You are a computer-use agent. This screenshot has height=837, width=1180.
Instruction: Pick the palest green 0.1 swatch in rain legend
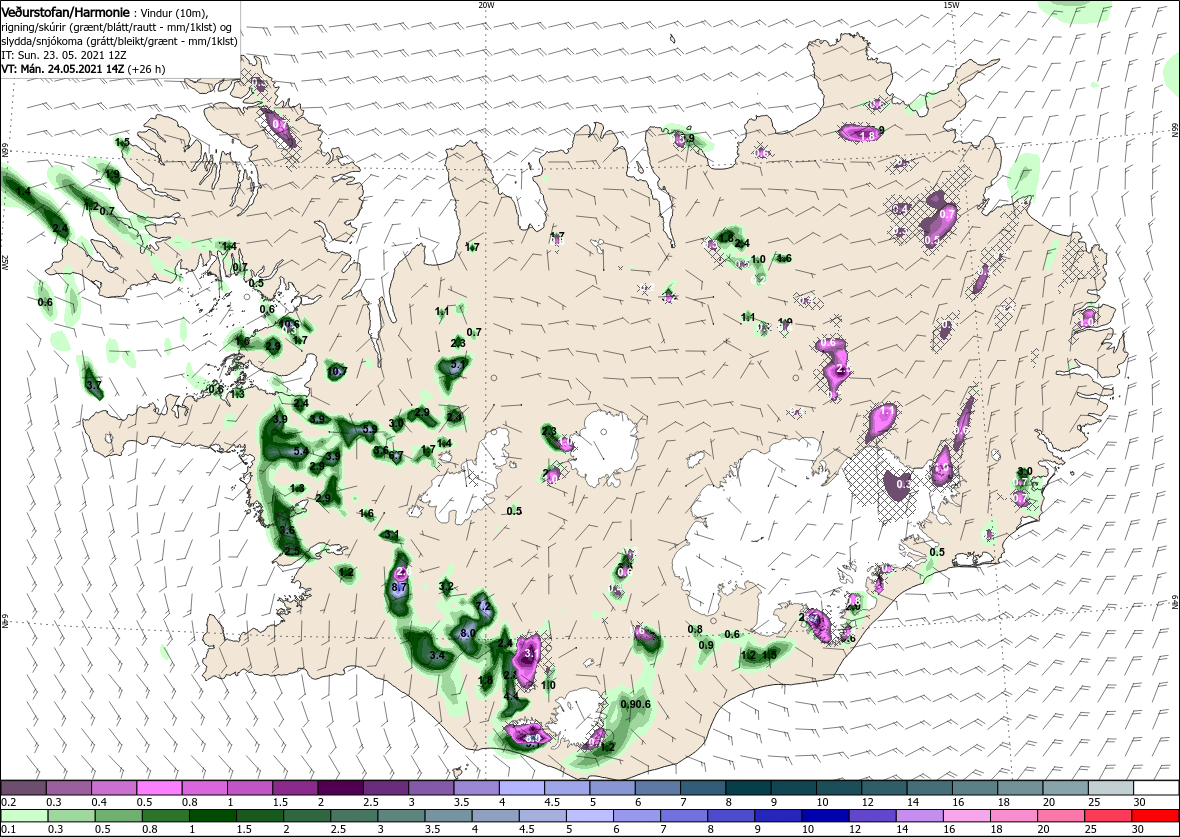25,817
